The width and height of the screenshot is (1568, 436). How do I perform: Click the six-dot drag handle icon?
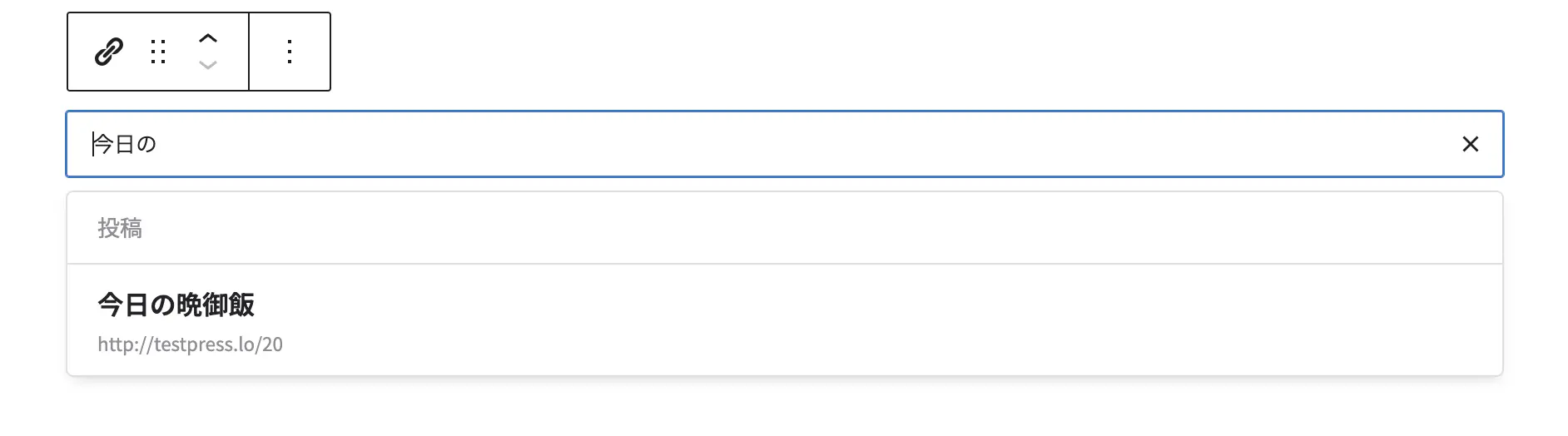click(158, 52)
